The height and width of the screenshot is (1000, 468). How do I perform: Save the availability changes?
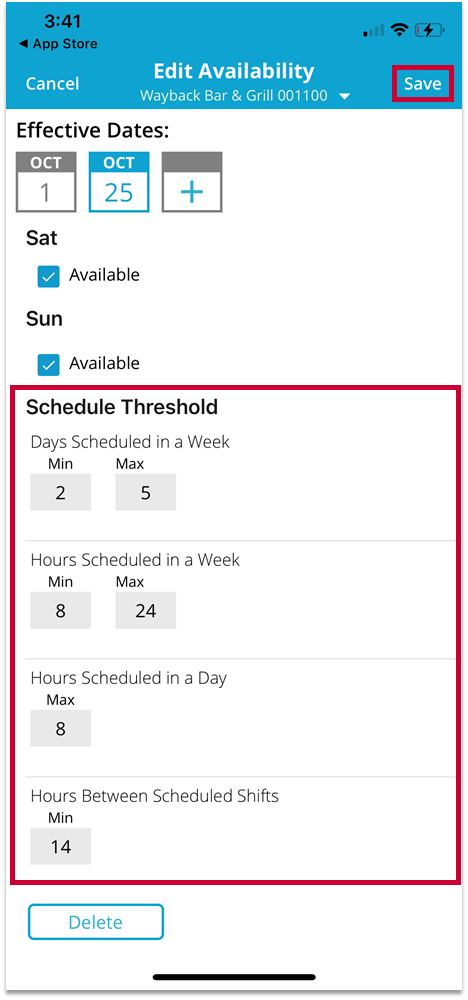tap(423, 84)
